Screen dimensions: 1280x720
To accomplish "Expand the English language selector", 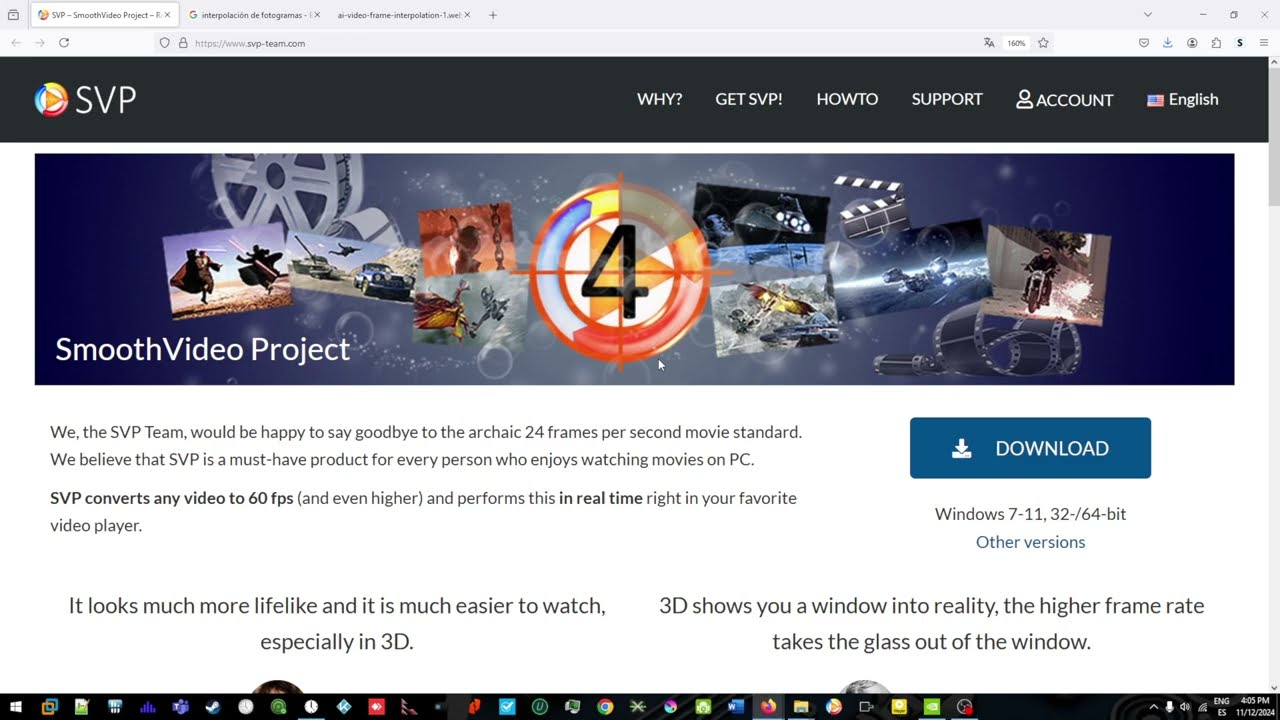I will [1182, 99].
